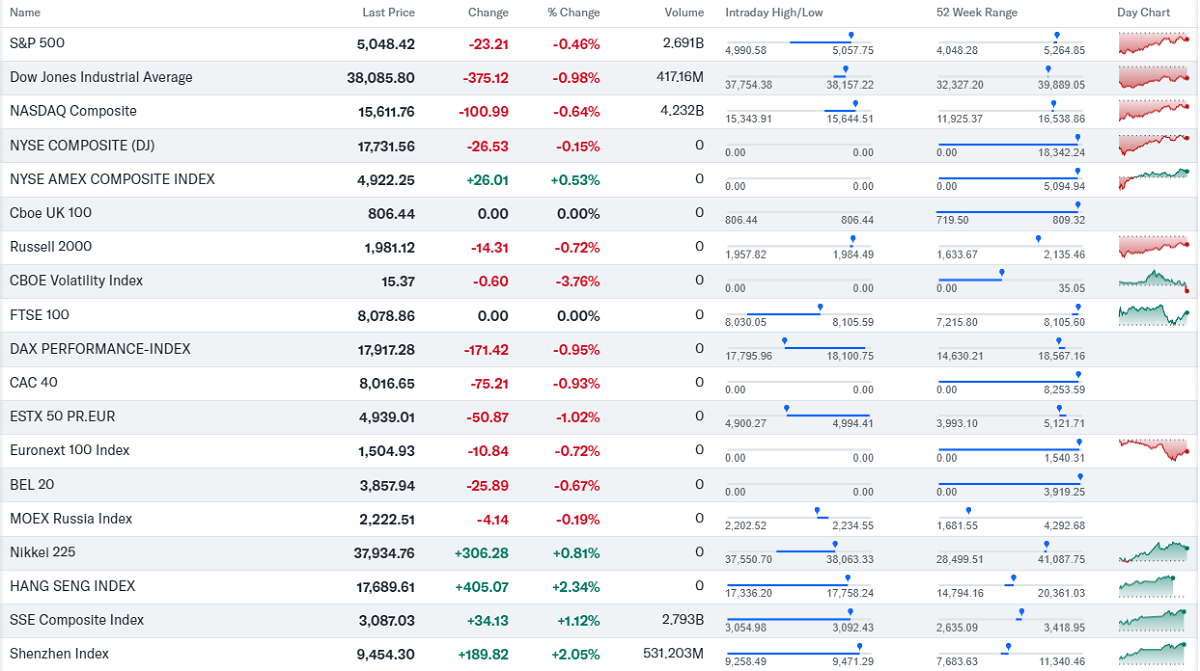The image size is (1200, 671).
Task: Open the Shenzhen Index link
Action: point(59,654)
